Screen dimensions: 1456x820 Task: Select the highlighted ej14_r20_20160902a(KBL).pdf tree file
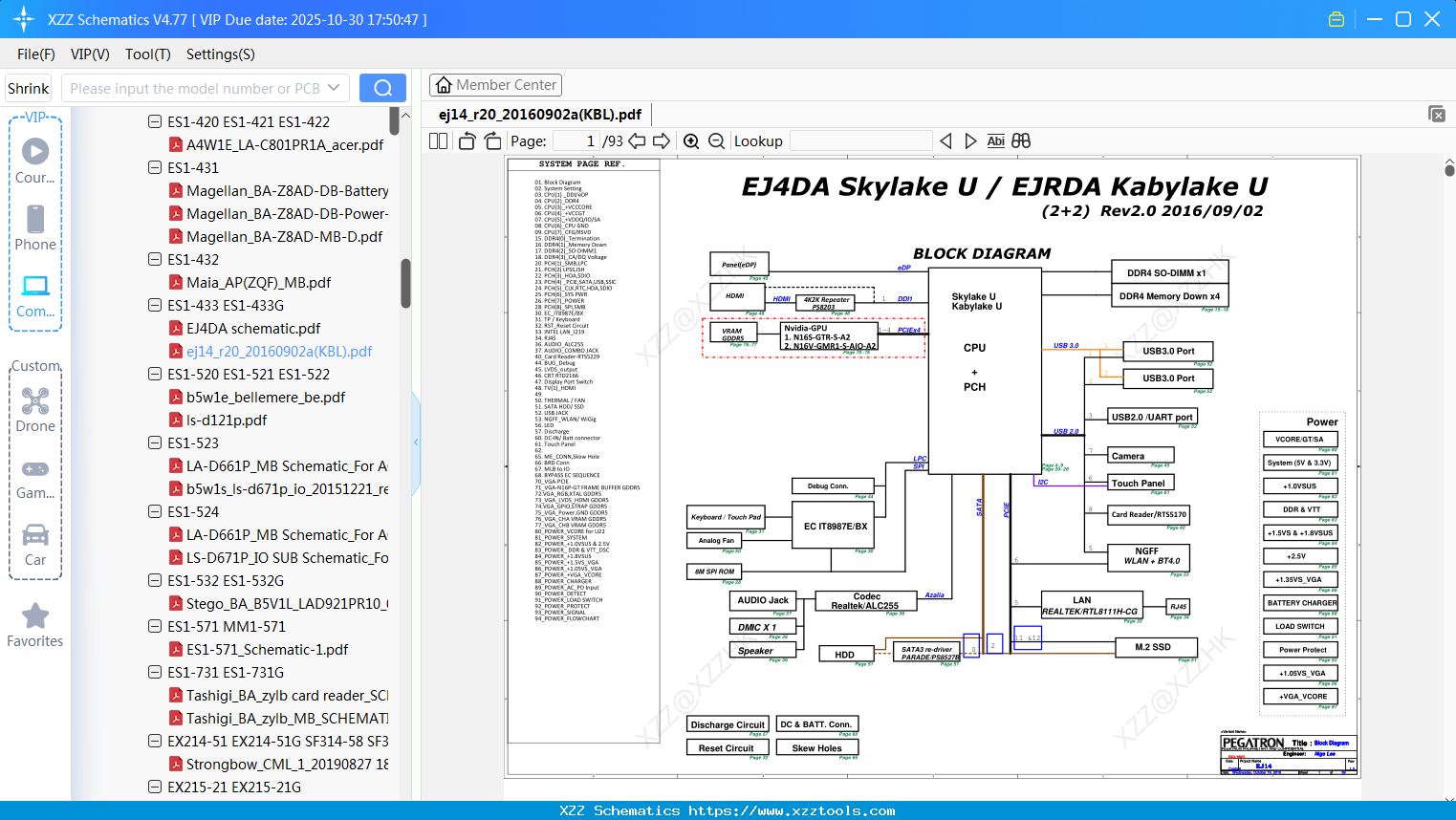pos(279,351)
